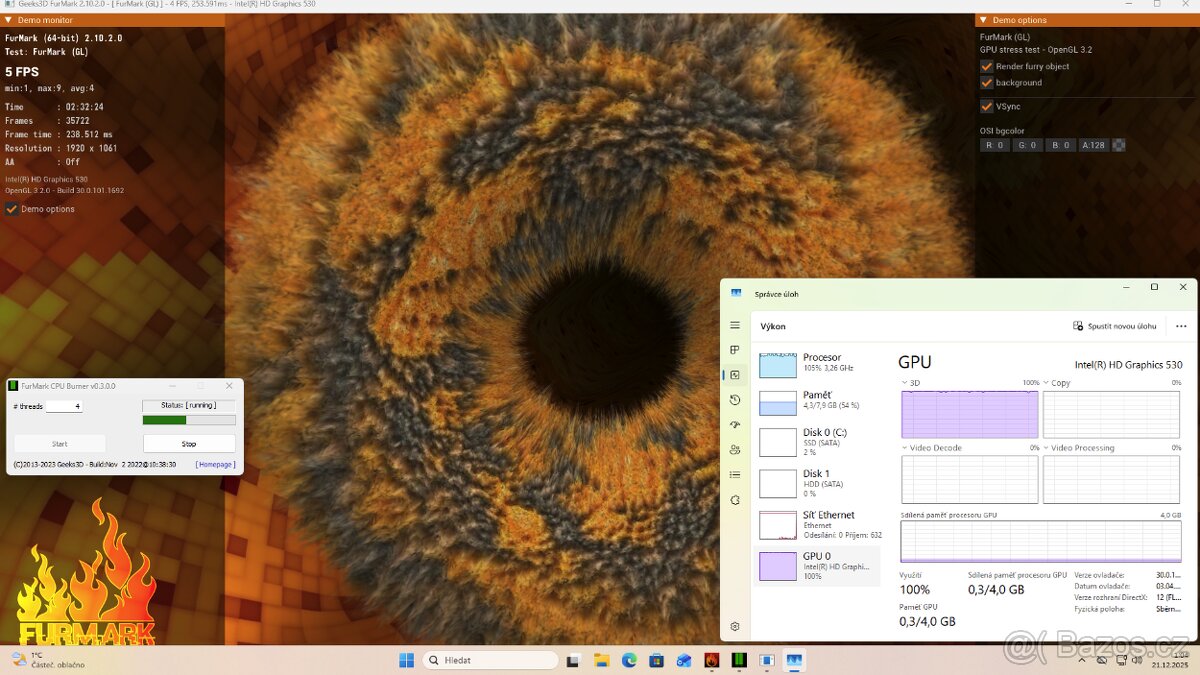1200x675 pixels.
Task: Collapse the Demo monitor panel header
Action: tap(9, 20)
